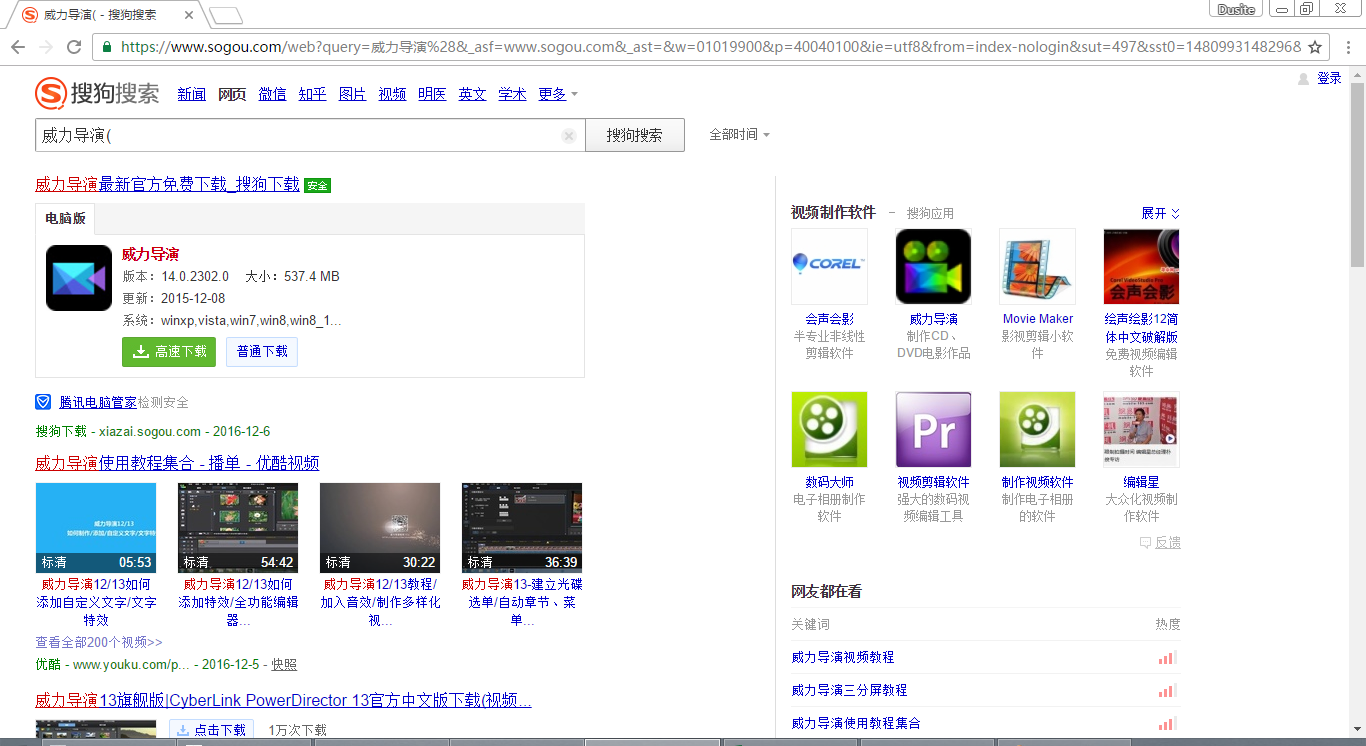Open the 会声会影 Corel app icon
The image size is (1366, 746).
point(829,266)
